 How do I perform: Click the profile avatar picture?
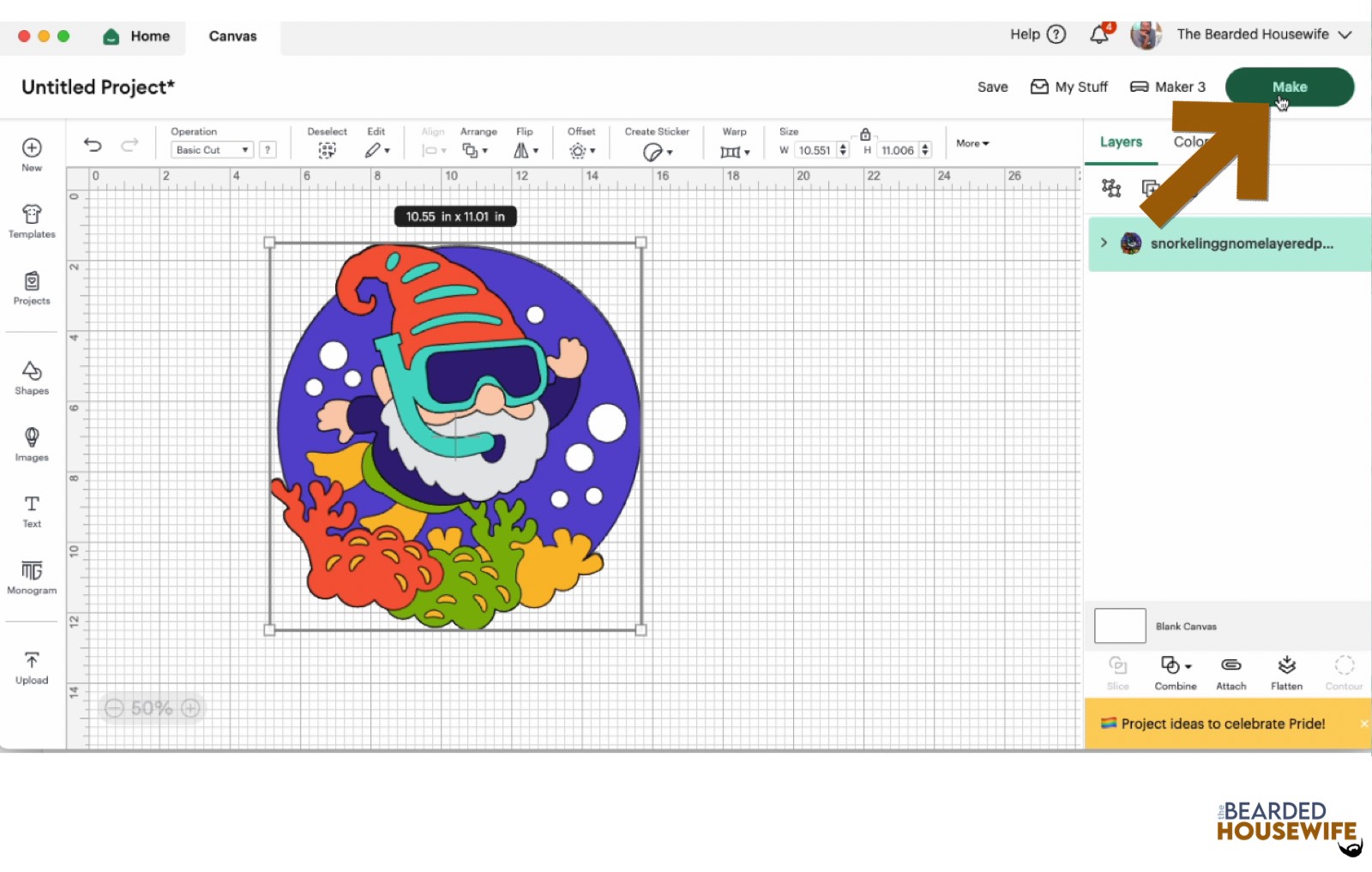point(1146,34)
